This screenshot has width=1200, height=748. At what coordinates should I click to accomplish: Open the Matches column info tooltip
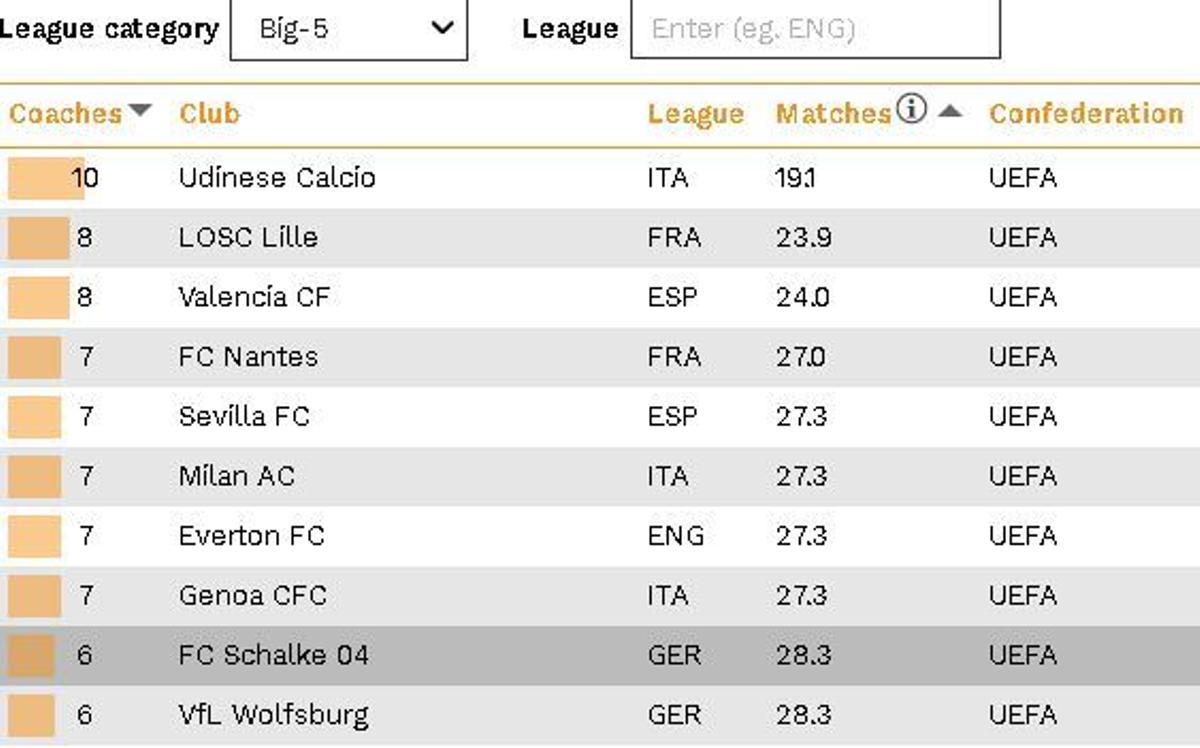point(913,109)
